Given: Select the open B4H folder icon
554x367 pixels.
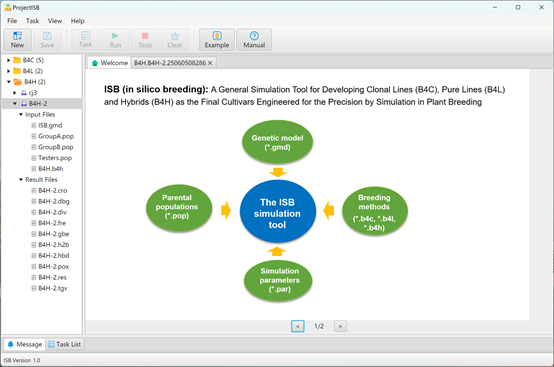Looking at the screenshot, I should click(18, 82).
